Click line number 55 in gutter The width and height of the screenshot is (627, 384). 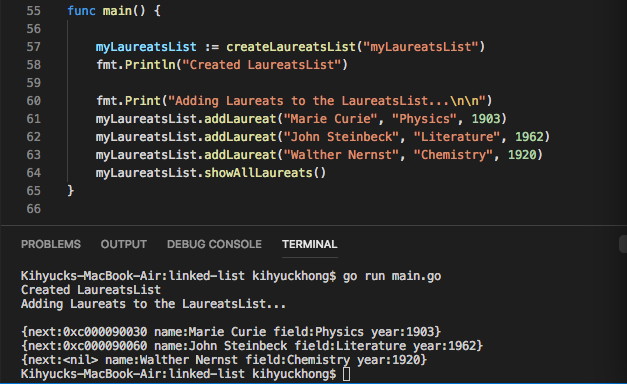[34, 11]
